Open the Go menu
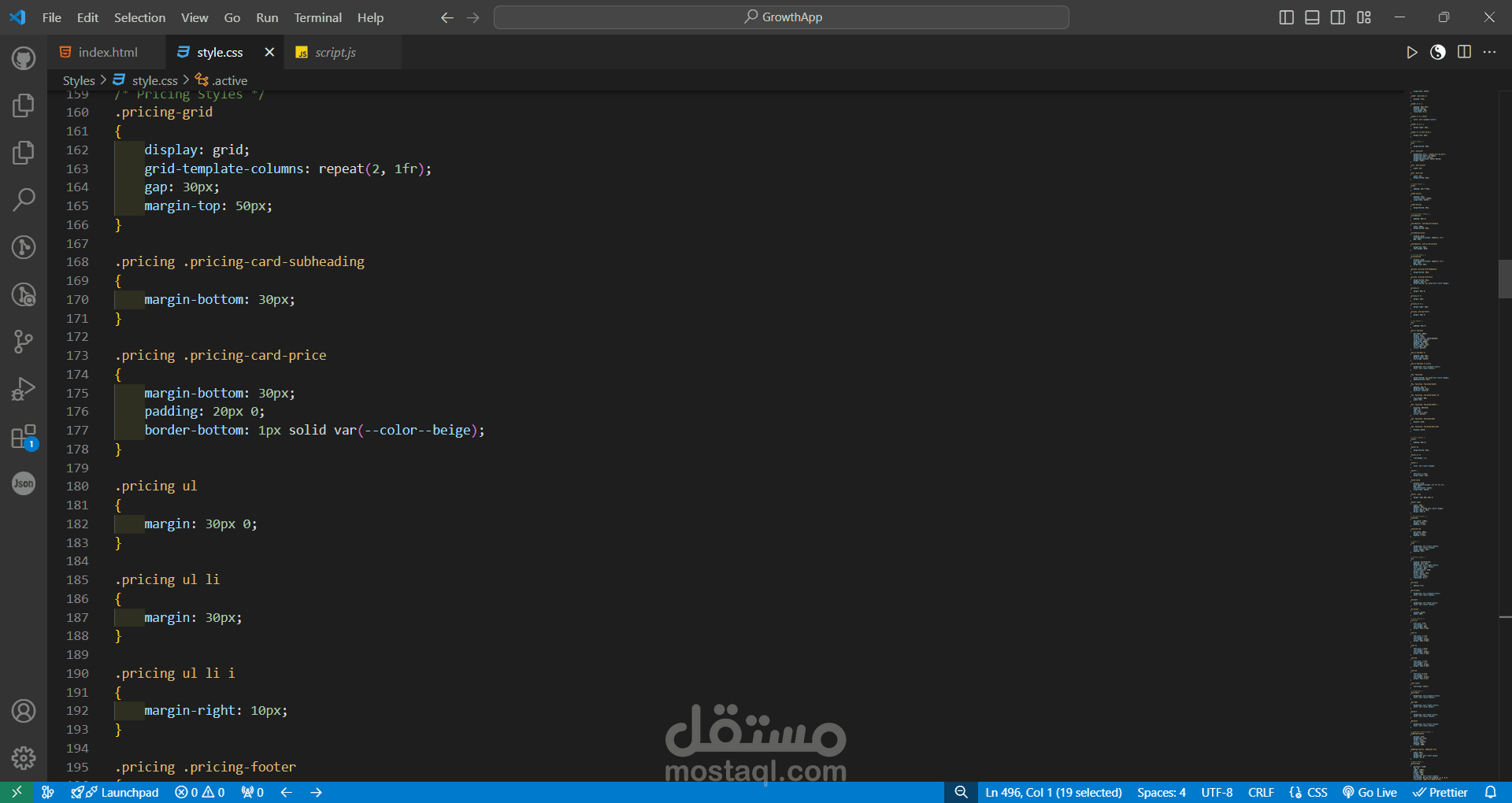Image resolution: width=1512 pixels, height=803 pixels. [x=232, y=17]
